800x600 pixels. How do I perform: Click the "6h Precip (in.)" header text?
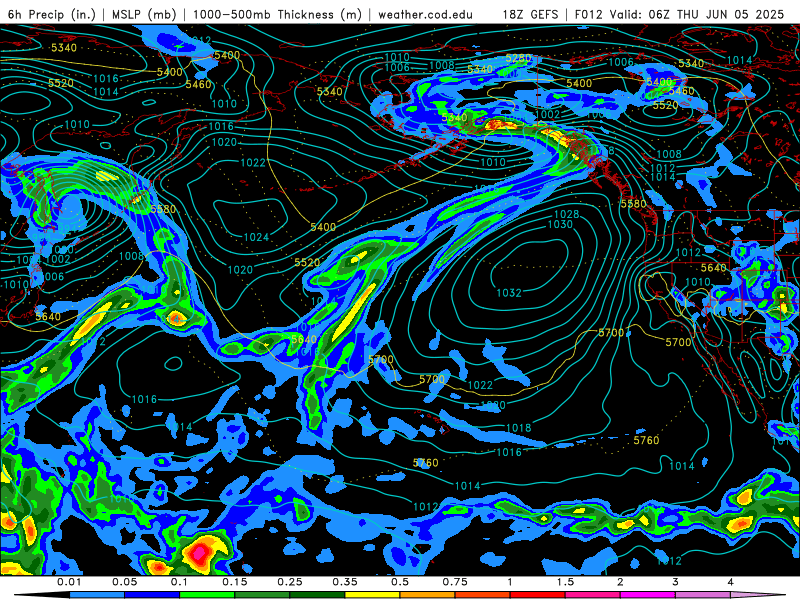[x=52, y=14]
